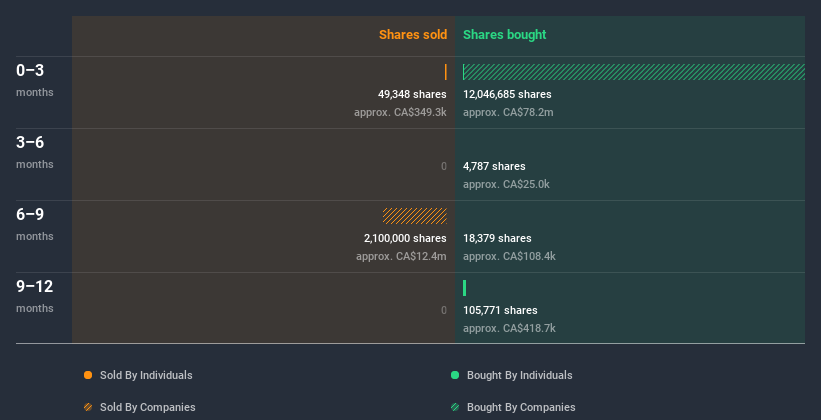The image size is (821, 420).
Task: Click the striped Sold By Companies legend swatch
Action: click(x=88, y=407)
